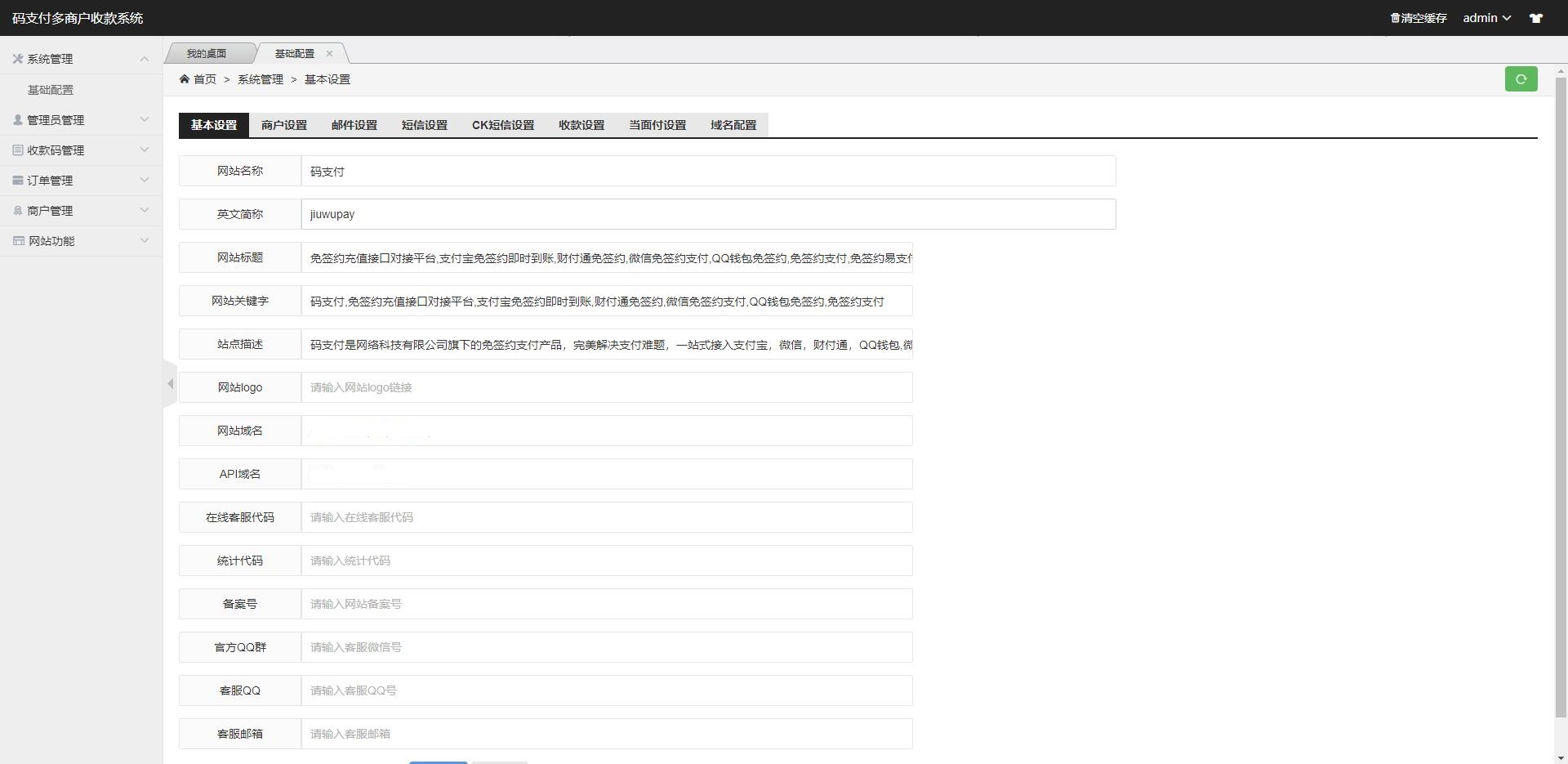Open the 收款设置 tab
The height and width of the screenshot is (764, 1568).
[x=581, y=125]
